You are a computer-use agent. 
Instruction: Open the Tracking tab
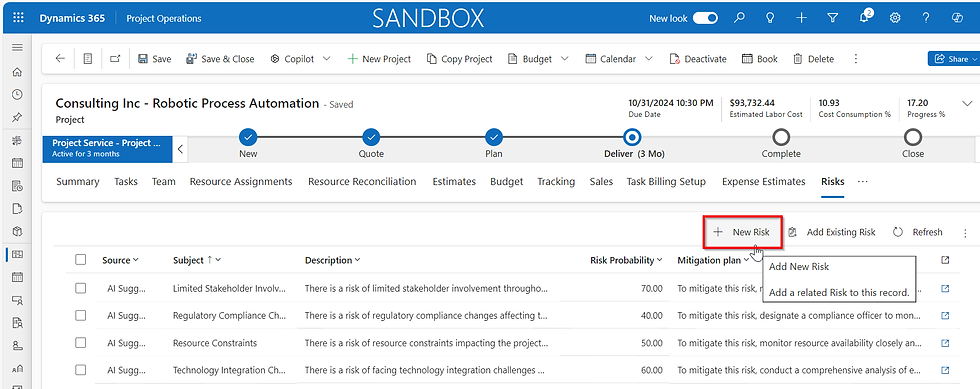tap(556, 181)
